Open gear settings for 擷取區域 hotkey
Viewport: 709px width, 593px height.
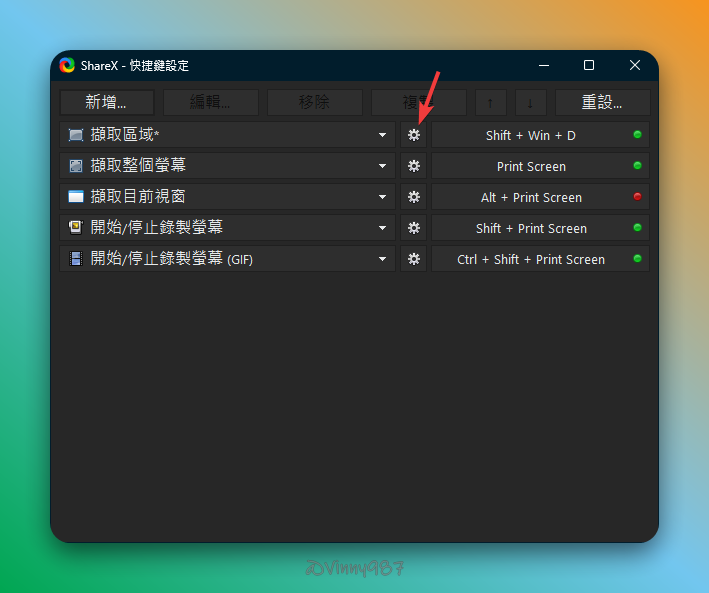[413, 135]
